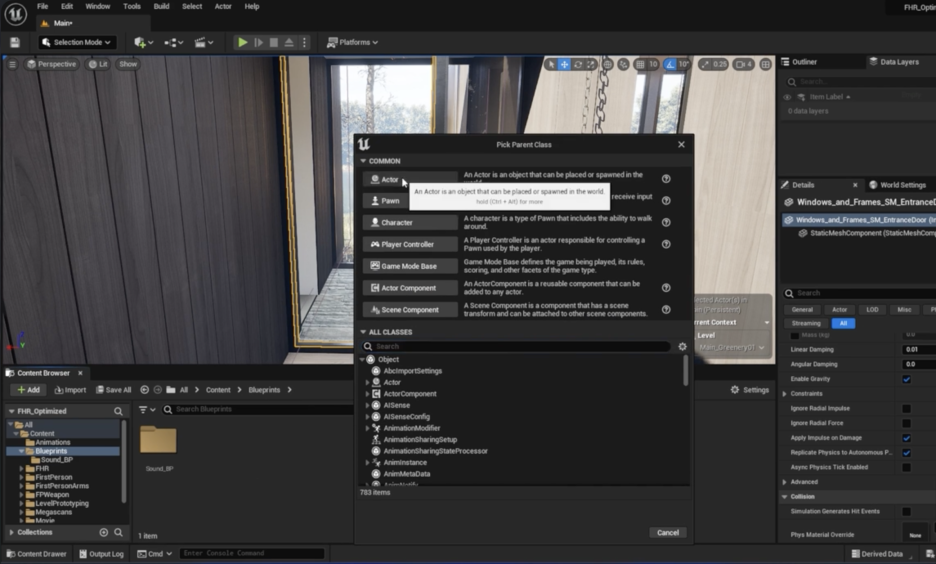Viewport: 936px width, 564px height.
Task: Click the Lit view mode button
Action: (98, 64)
